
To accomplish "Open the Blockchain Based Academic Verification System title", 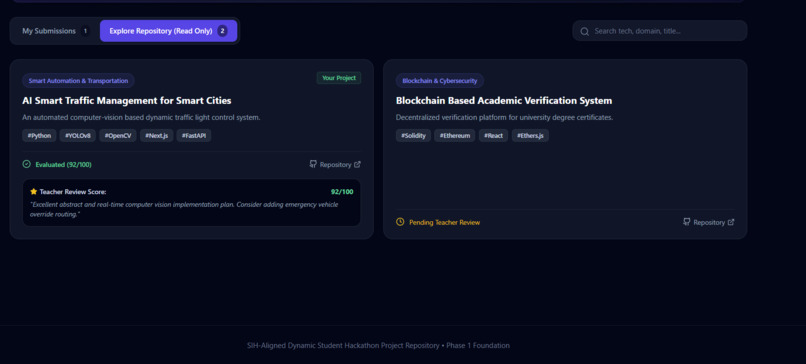I will click(504, 100).
